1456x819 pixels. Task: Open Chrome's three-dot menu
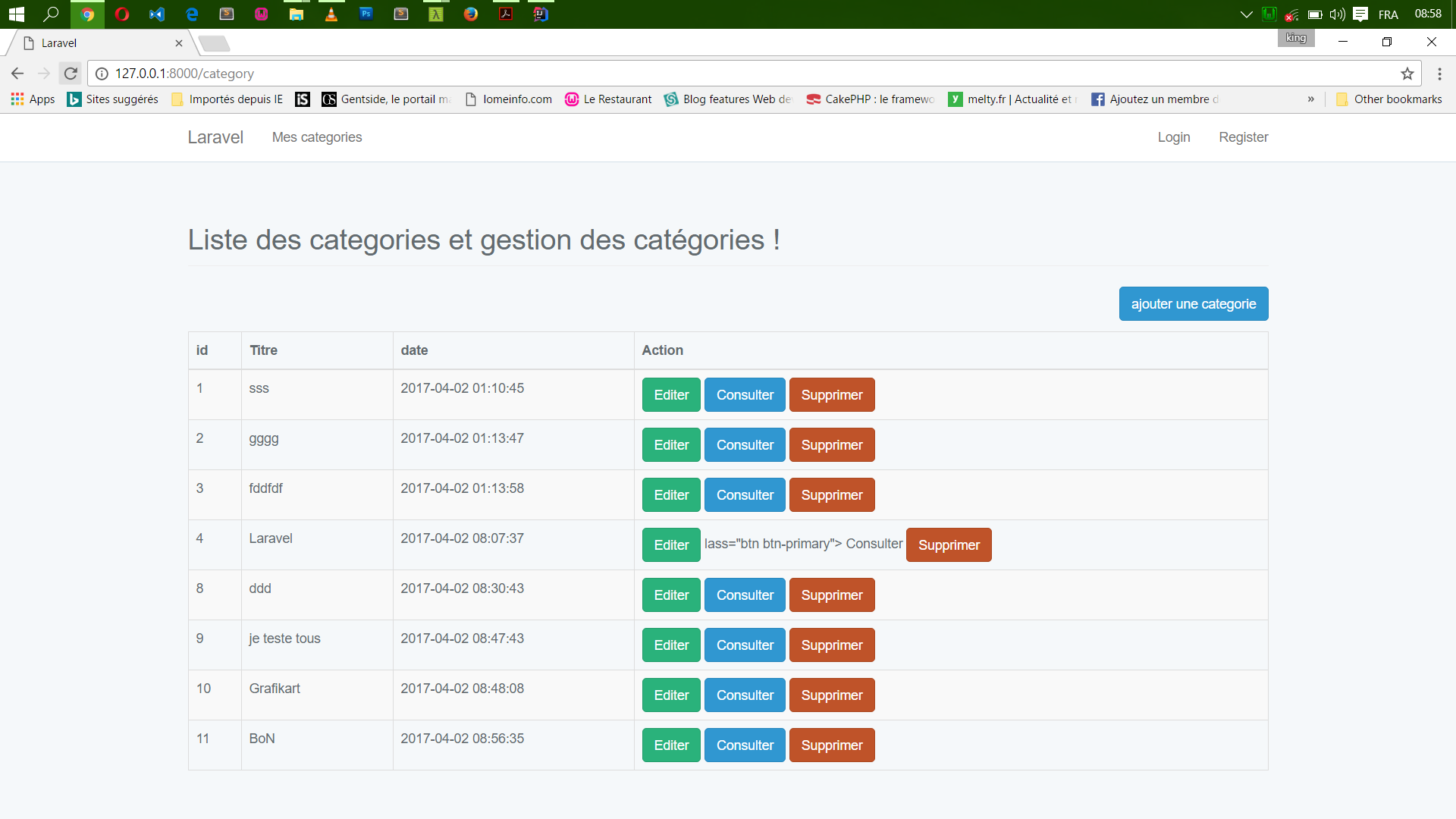click(x=1439, y=74)
